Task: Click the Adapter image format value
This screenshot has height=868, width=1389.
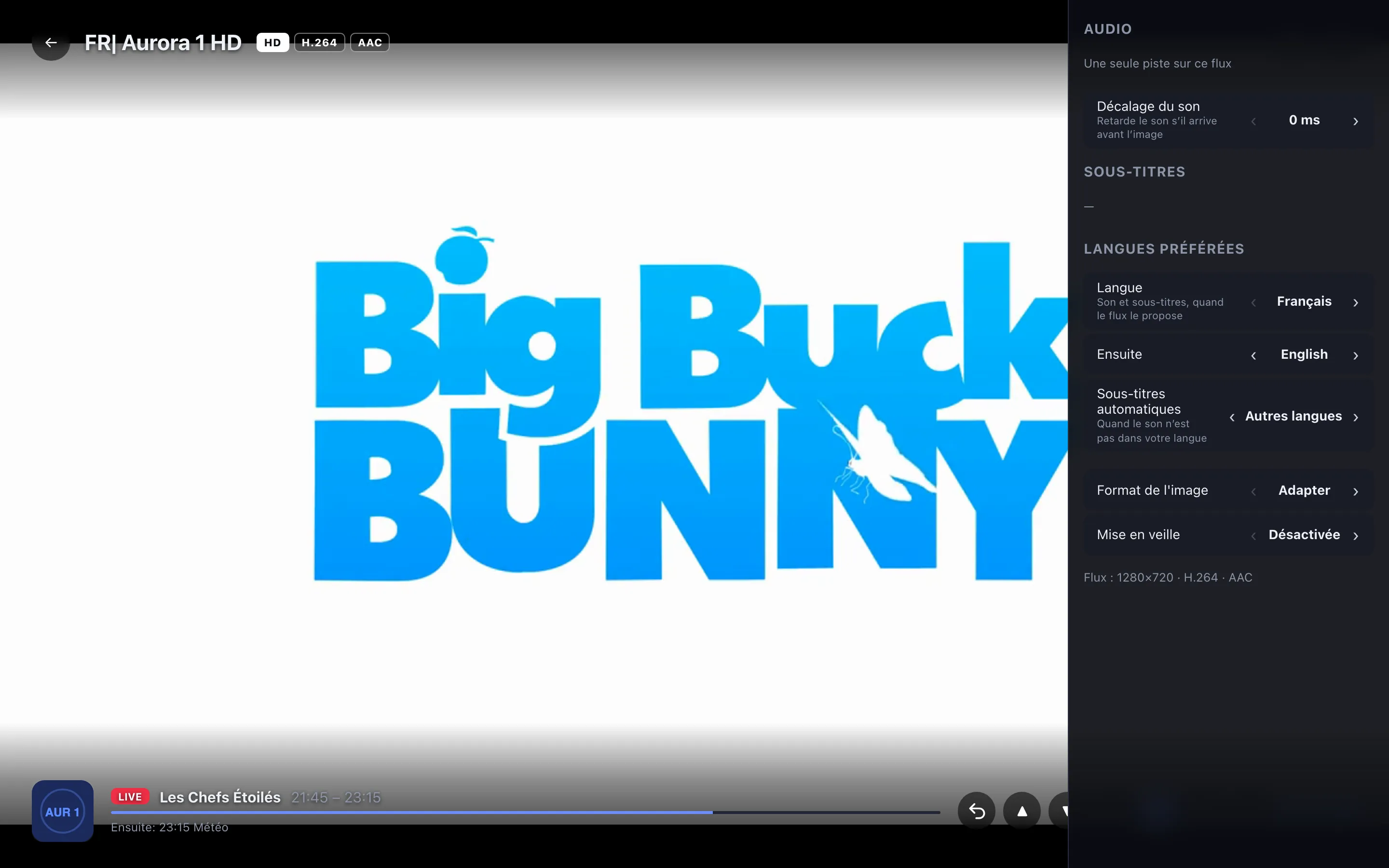Action: coord(1304,490)
